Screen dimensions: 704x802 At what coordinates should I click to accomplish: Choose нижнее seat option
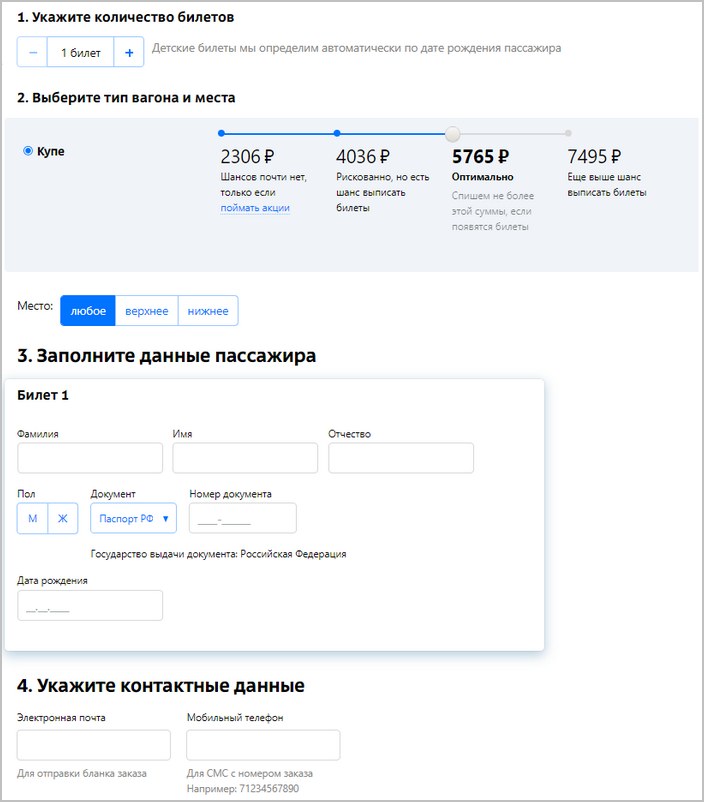click(x=208, y=311)
